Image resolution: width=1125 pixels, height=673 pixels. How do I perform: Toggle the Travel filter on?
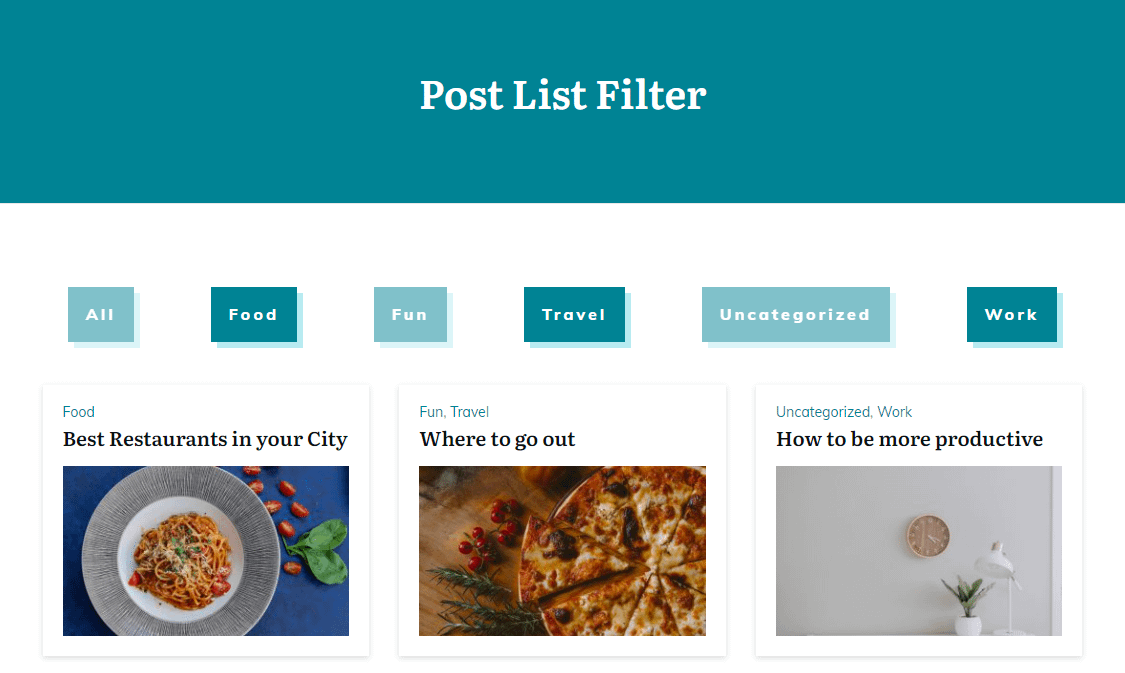(x=574, y=314)
